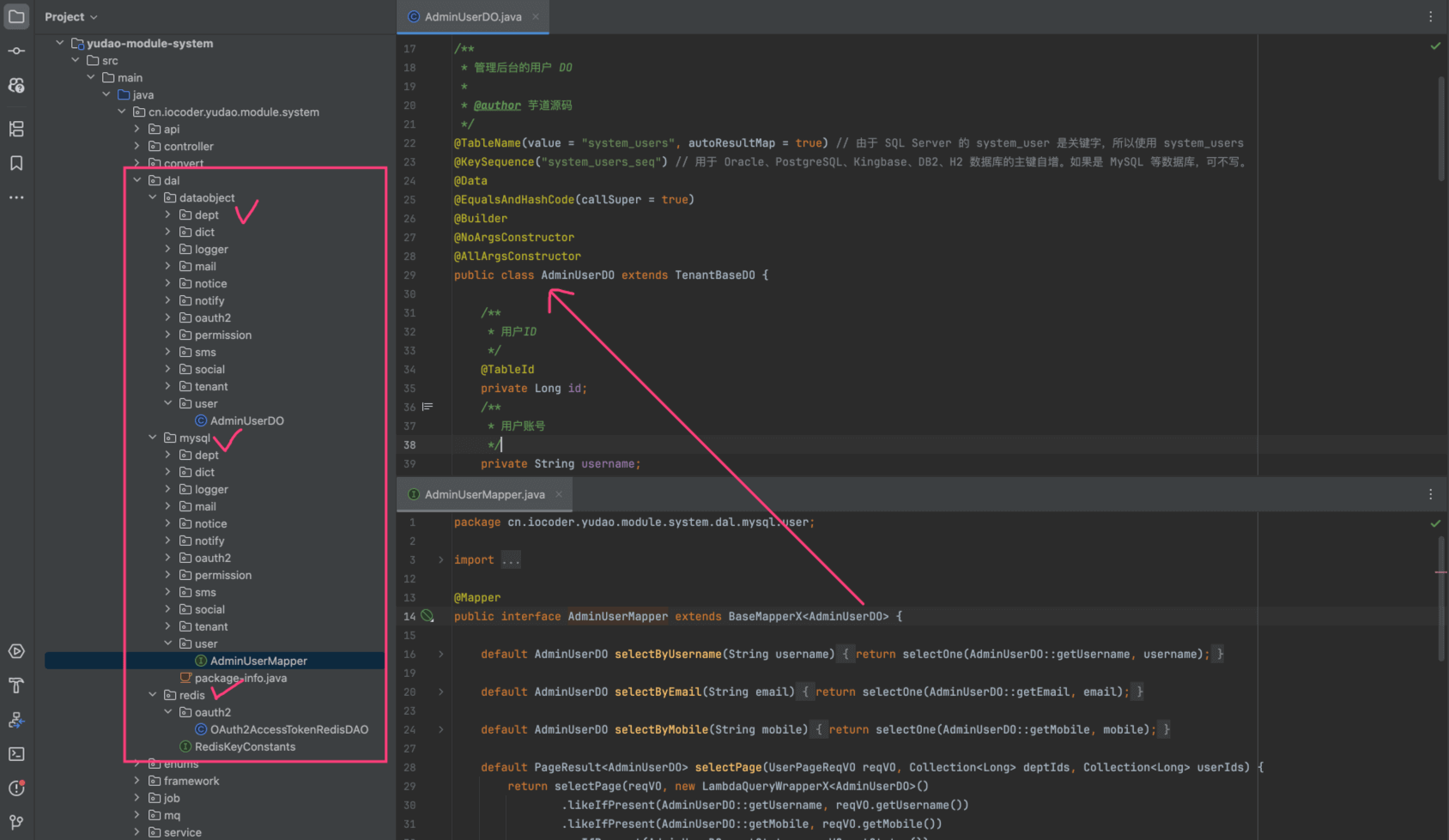This screenshot has width=1449, height=840.
Task: Open the Git version control panel
Action: 16,822
